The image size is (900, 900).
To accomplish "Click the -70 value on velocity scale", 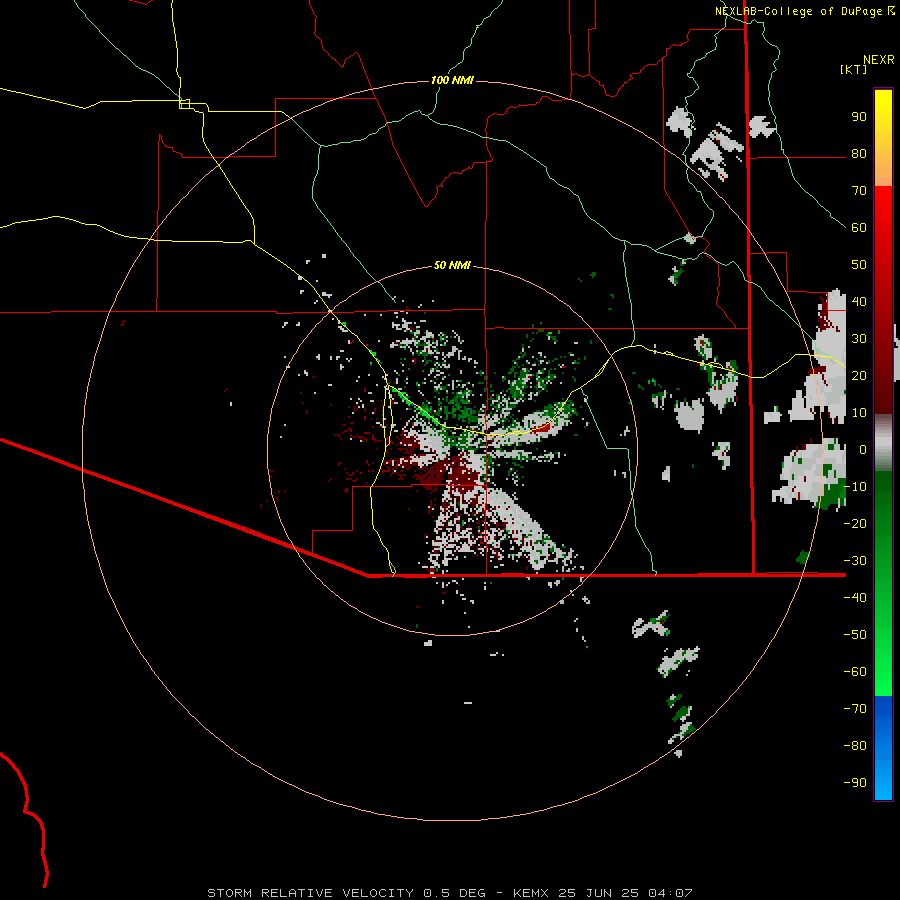I will click(x=855, y=708).
